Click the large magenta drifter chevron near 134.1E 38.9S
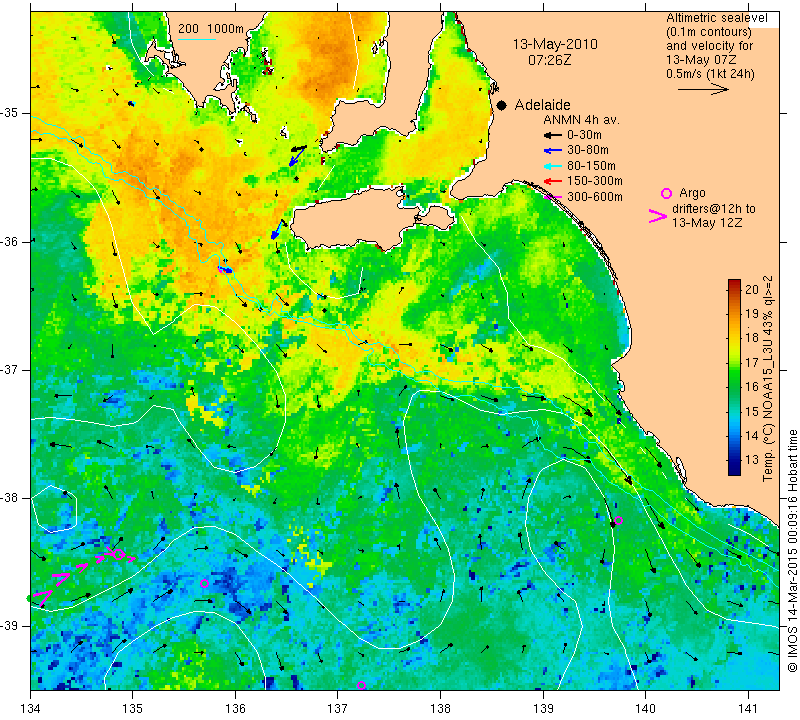800x720 pixels. (x=44, y=597)
